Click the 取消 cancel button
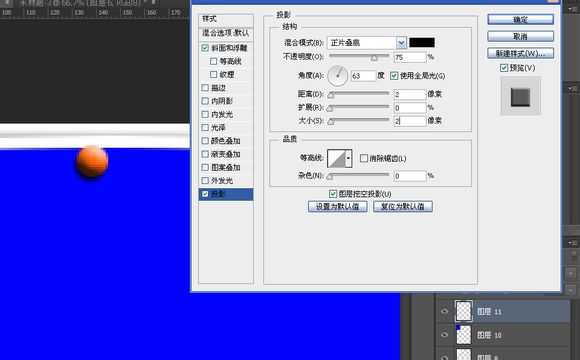Image resolution: width=580 pixels, height=360 pixels. point(520,37)
